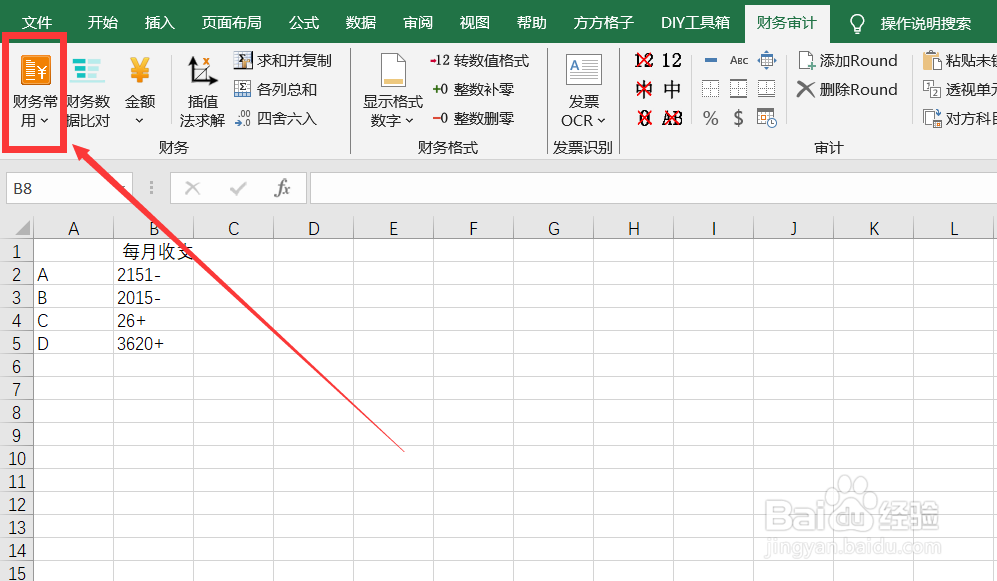Click the crossed-out AB remove letters icon
Screen dimensions: 997x581
pos(671,118)
